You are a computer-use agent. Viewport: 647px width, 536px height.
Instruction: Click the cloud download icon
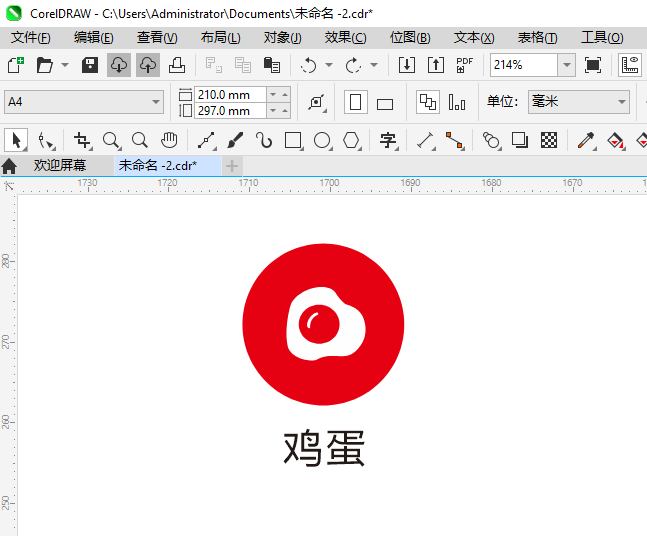click(x=119, y=65)
